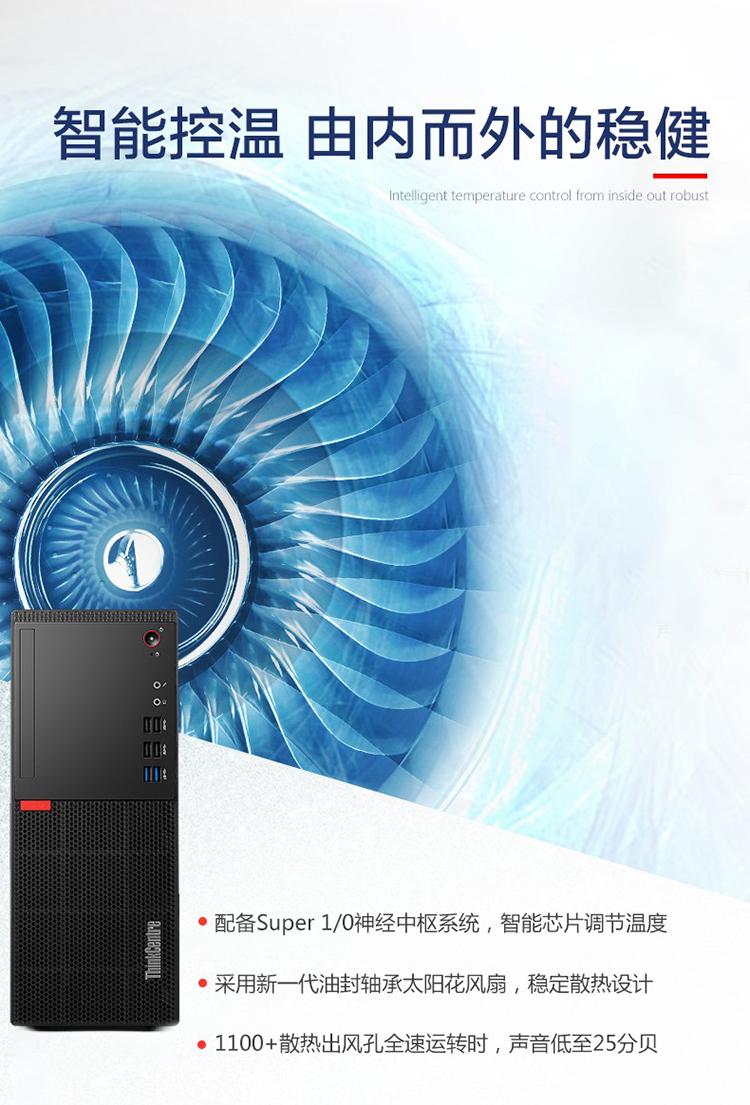Screen dimensions: 750x1105
Task: Click the vertical ThinkCentre logo
Action: click(x=153, y=949)
